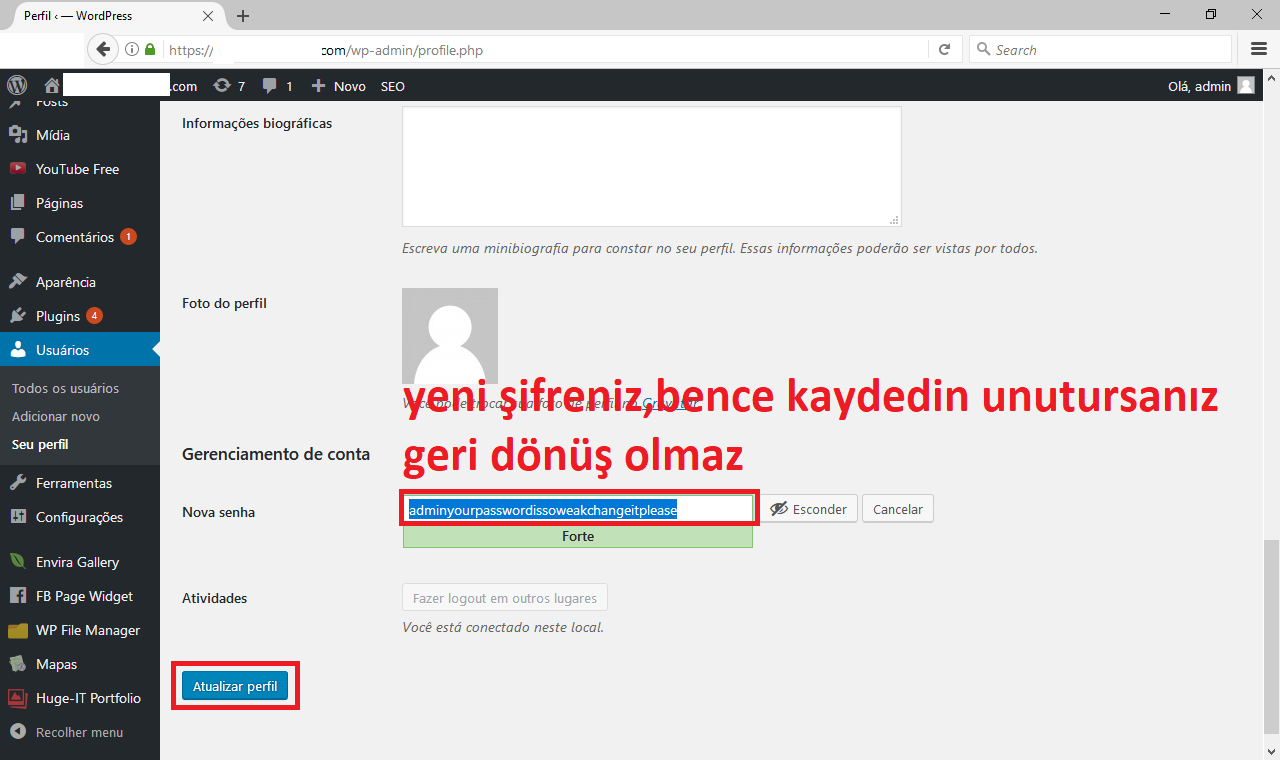Close the Perfil WordPress tab
This screenshot has width=1280, height=760.
209,16
